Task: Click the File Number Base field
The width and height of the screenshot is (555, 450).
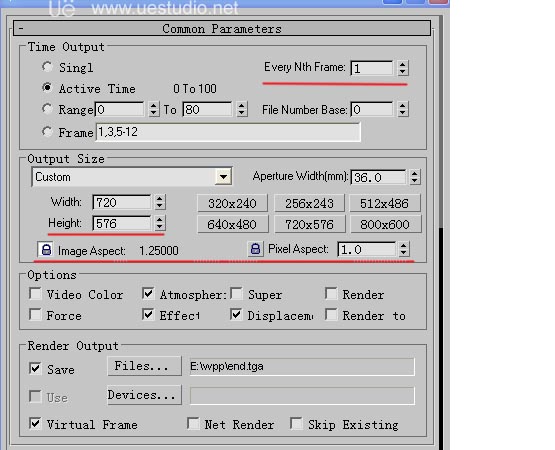Action: point(372,109)
